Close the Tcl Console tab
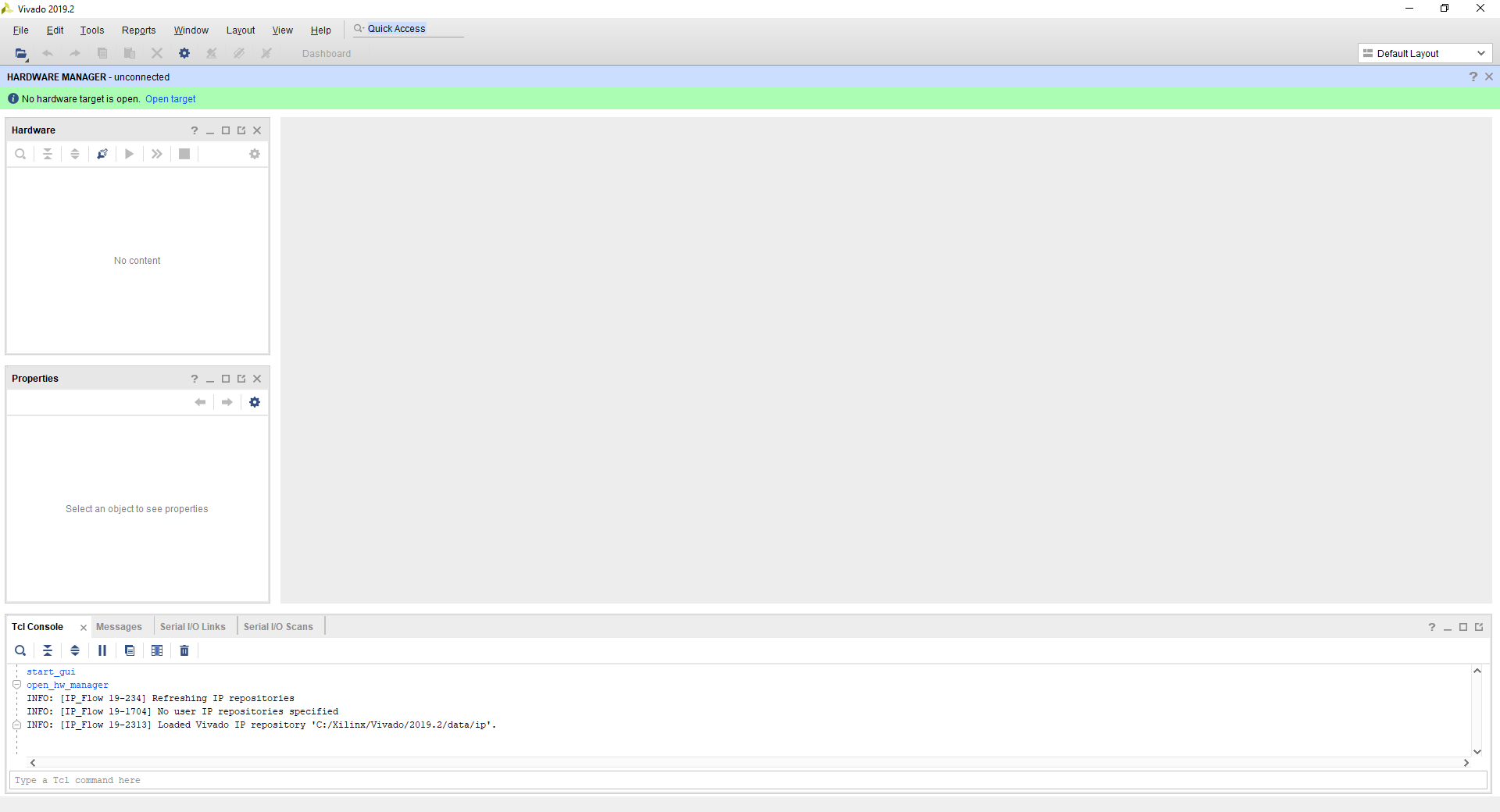The image size is (1500, 812). click(x=84, y=628)
